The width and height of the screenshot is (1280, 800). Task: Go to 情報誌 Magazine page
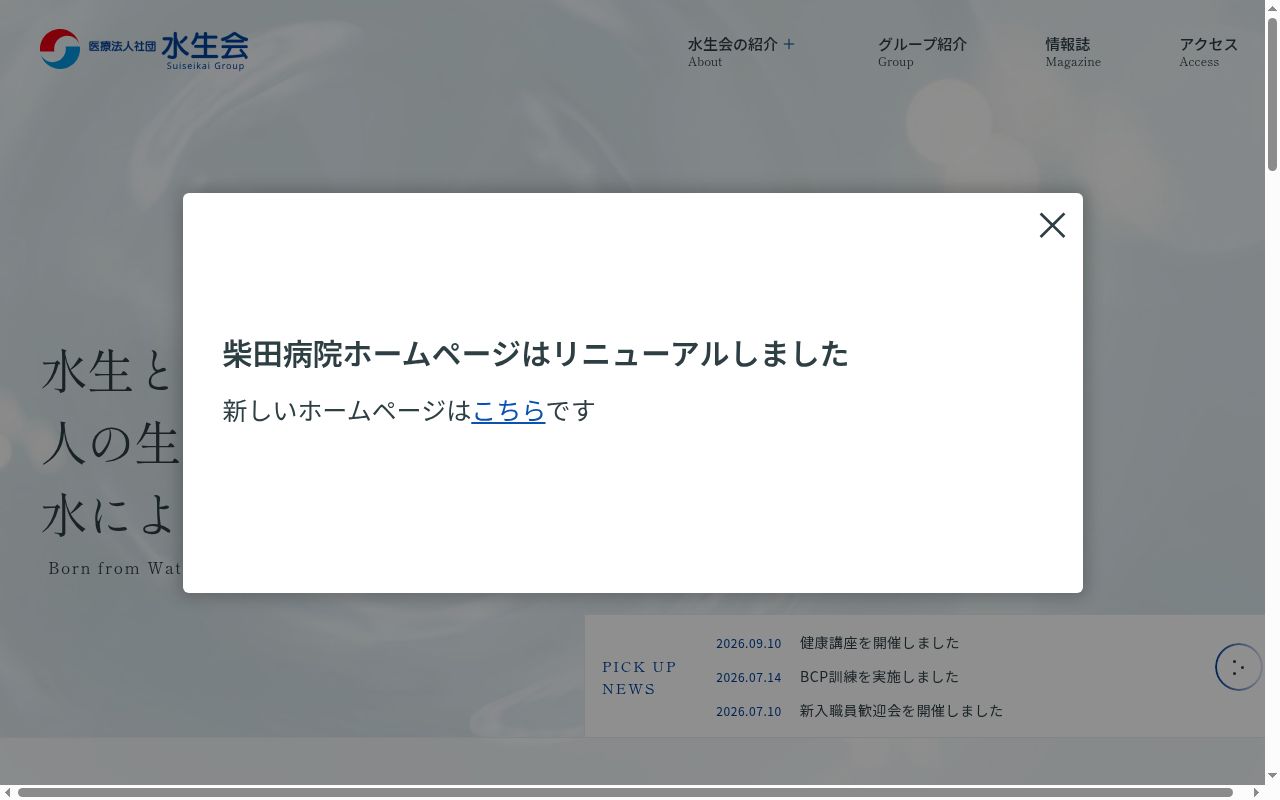click(x=1073, y=52)
